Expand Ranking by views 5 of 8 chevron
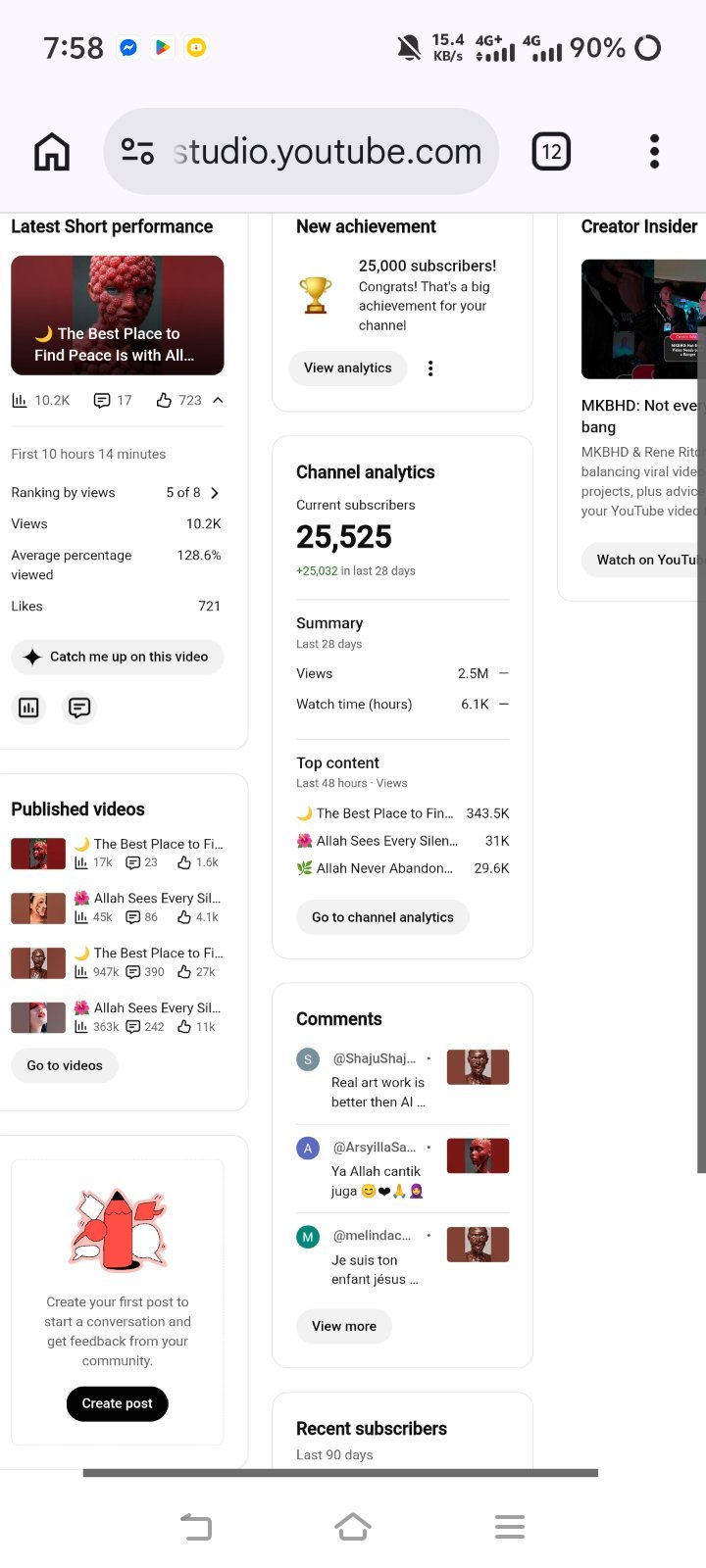 point(215,493)
